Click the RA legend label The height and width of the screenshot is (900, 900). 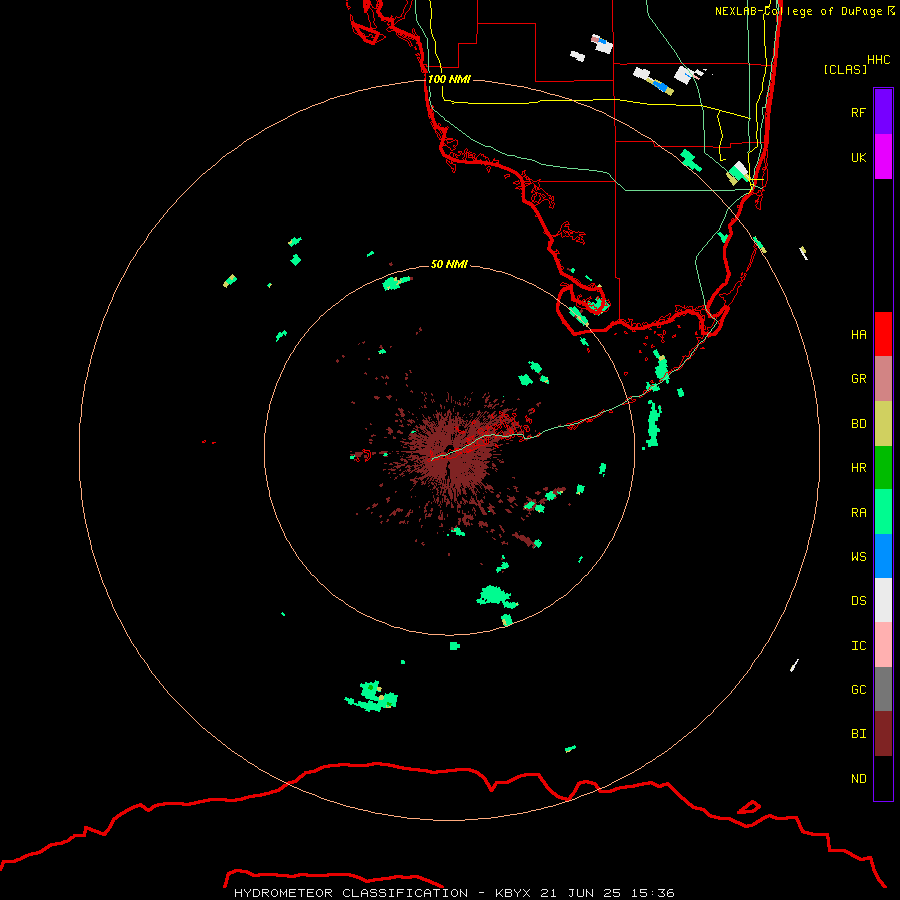coord(858,512)
